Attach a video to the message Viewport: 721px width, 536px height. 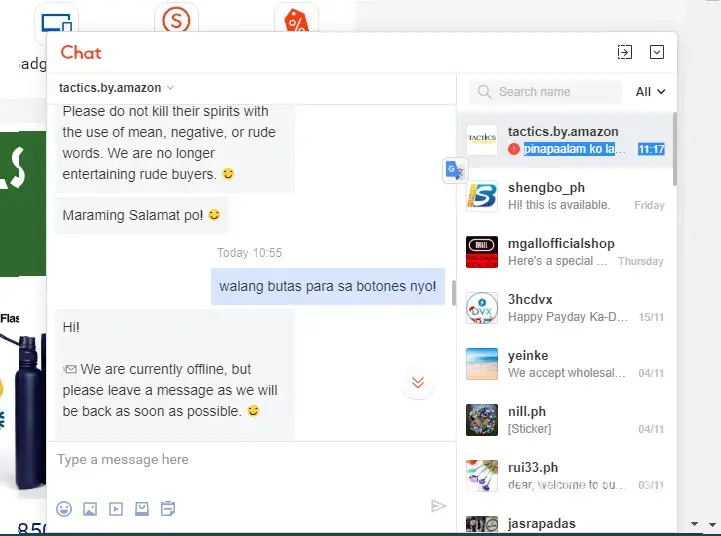point(116,509)
